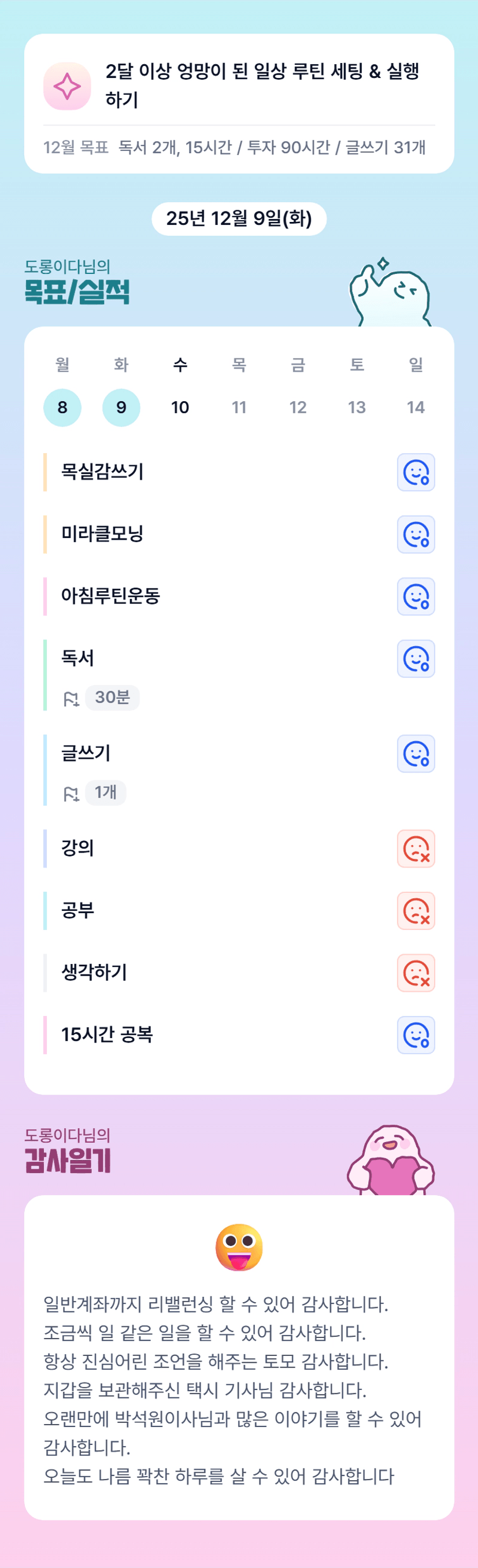Click the 30분 reading target chip

113,698
